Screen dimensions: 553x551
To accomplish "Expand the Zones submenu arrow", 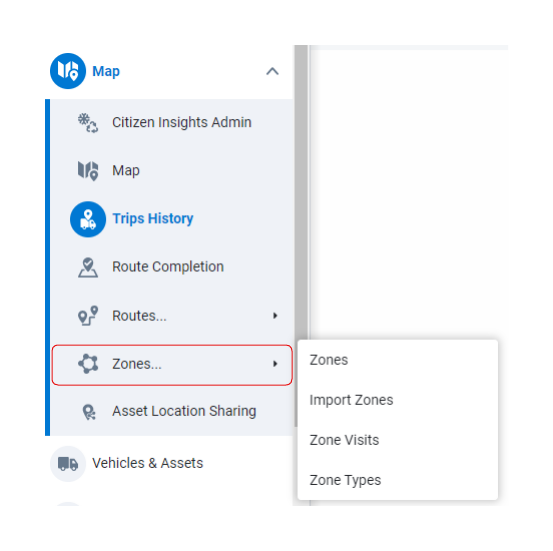I will [275, 364].
